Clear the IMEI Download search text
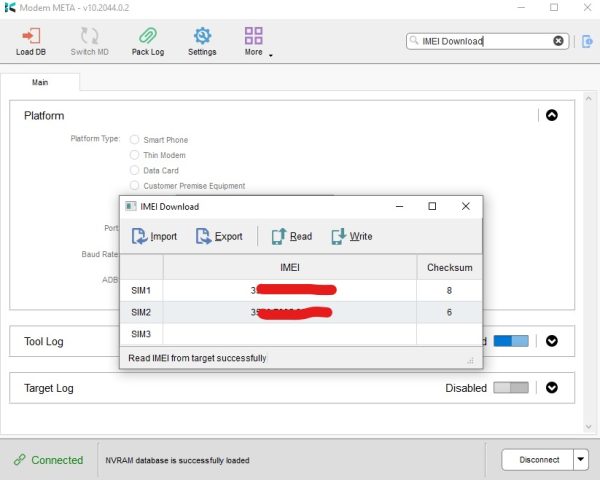The width and height of the screenshot is (600, 480). pyautogui.click(x=558, y=41)
